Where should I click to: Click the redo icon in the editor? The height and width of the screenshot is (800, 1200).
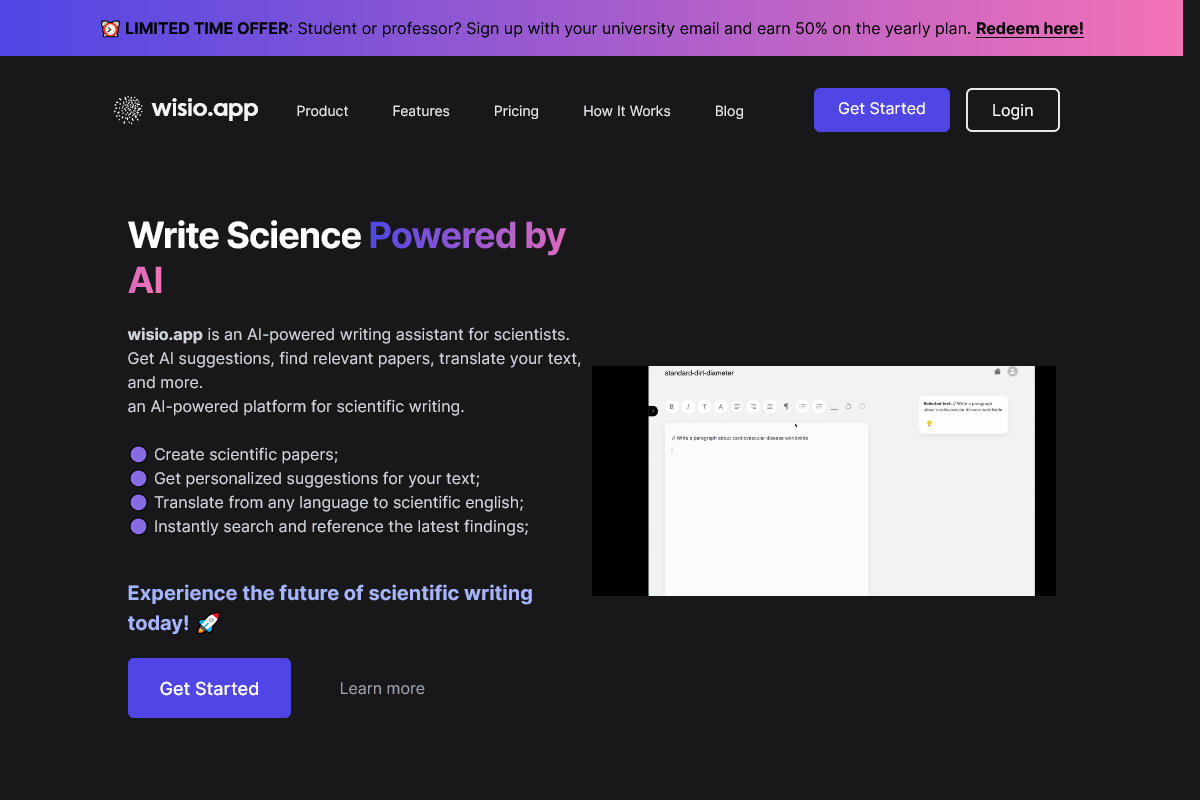click(862, 406)
